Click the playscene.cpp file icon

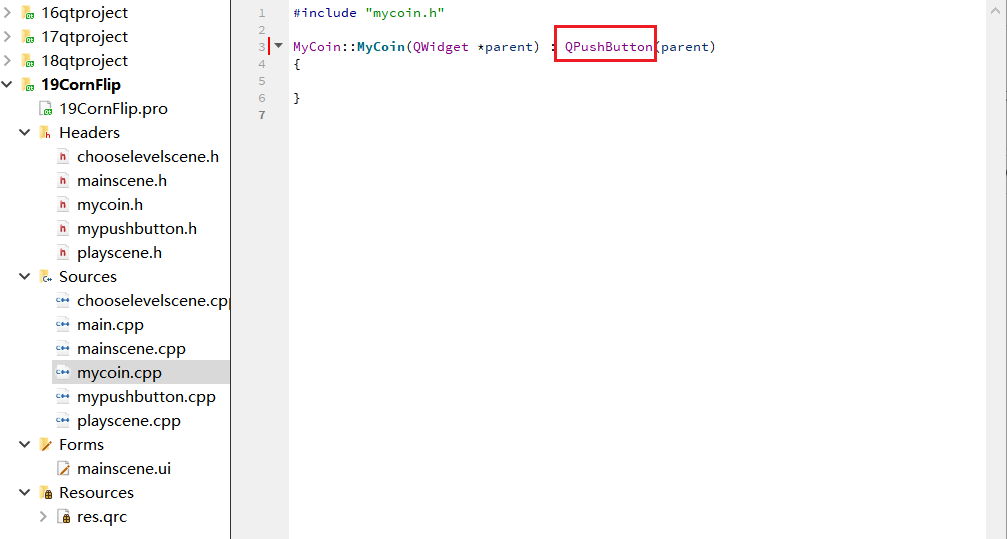[x=63, y=421]
